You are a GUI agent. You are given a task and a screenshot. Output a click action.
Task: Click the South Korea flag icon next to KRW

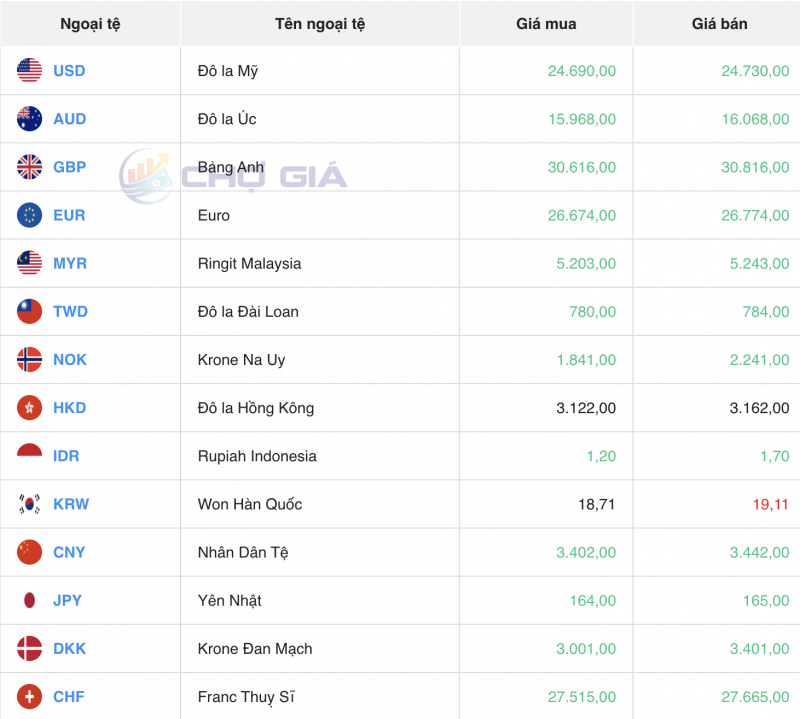[27, 504]
